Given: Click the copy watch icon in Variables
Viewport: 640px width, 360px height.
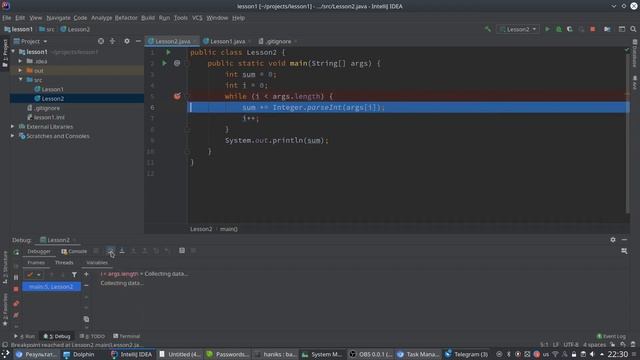Looking at the screenshot, I should point(86,319).
